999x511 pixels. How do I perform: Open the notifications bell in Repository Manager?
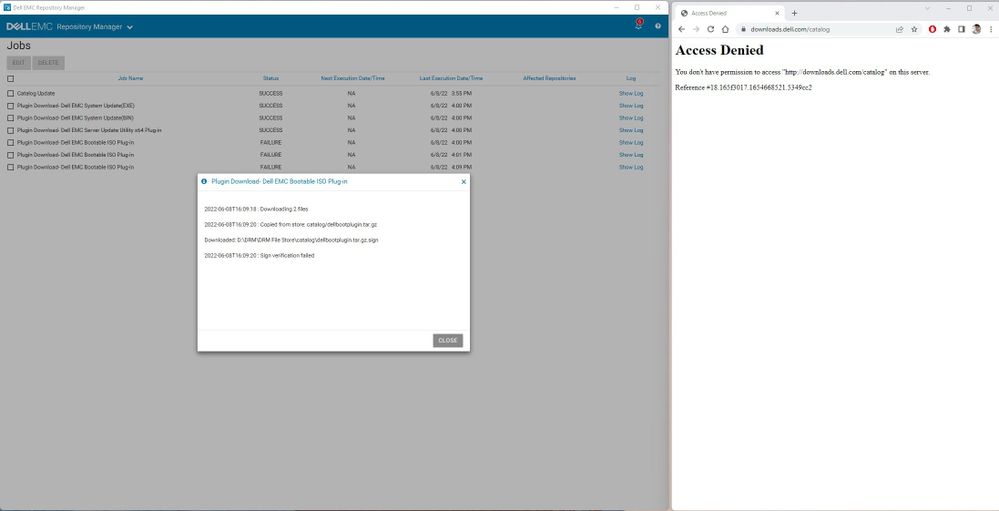638,25
